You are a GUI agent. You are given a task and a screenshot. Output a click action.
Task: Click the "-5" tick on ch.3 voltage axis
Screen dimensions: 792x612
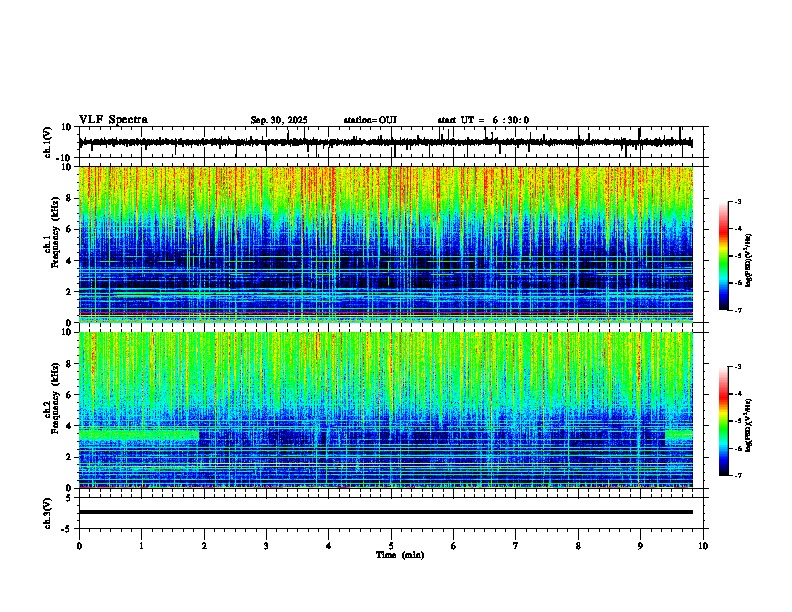point(67,529)
